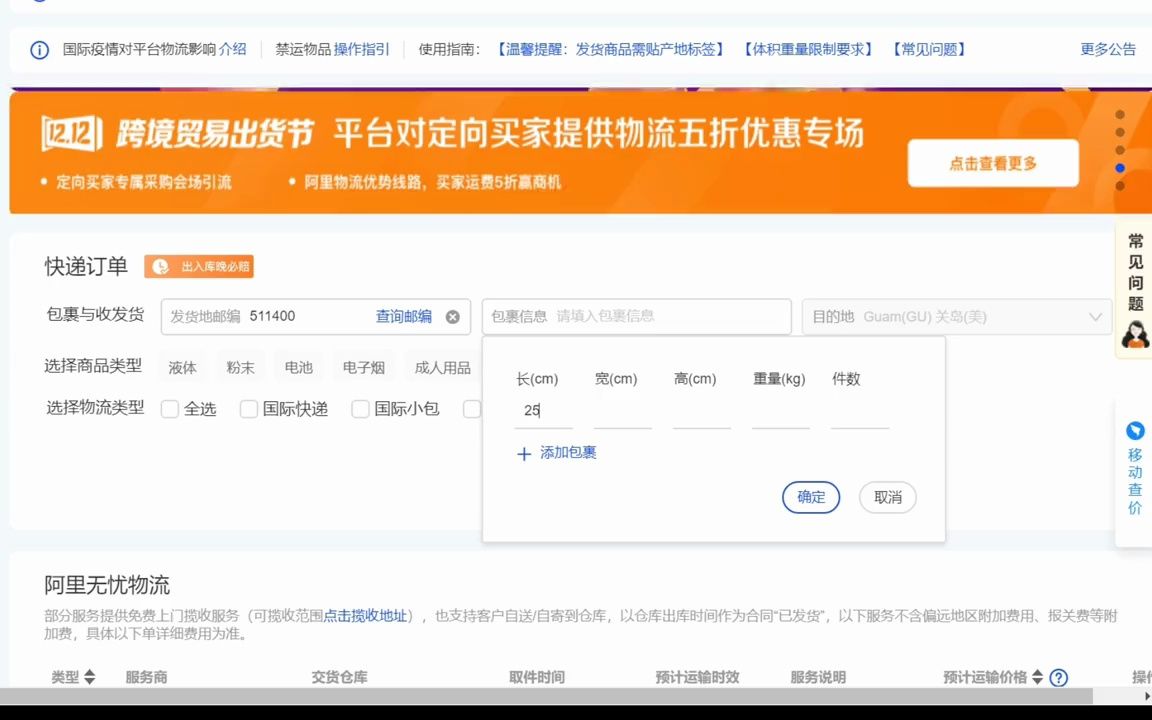Open the 介绍 link for 国际疫情
The width and height of the screenshot is (1152, 720).
232,49
